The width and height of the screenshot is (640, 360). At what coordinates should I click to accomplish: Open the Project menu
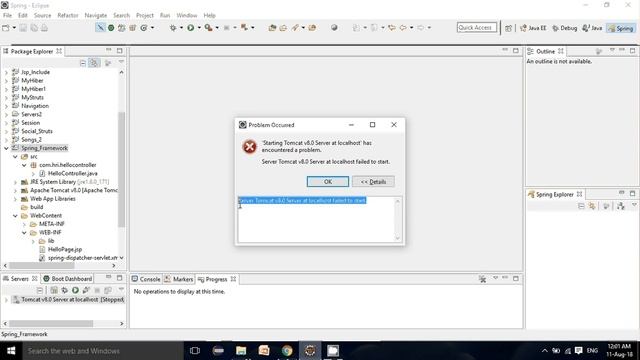[144, 15]
